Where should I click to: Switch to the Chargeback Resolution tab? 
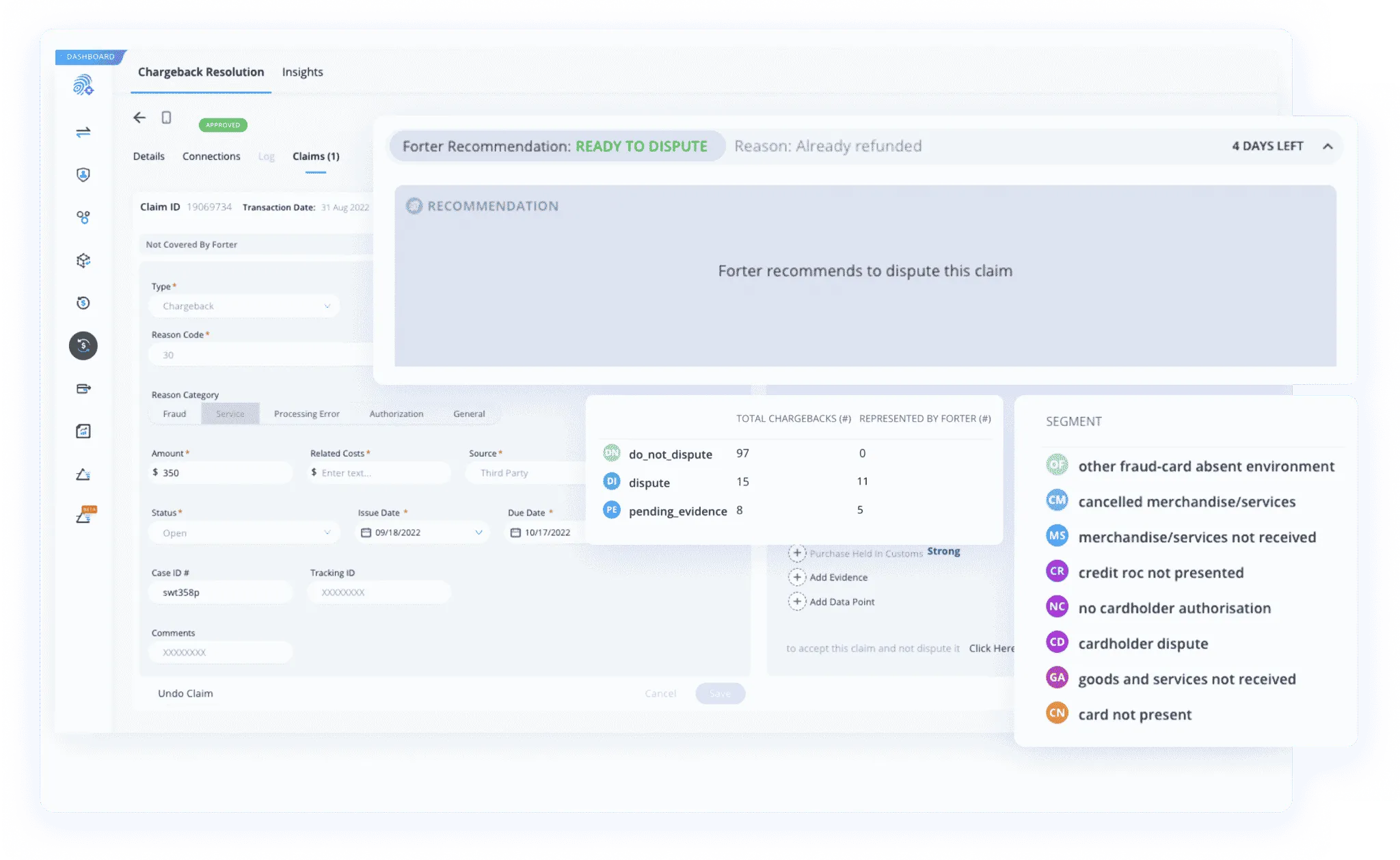[x=201, y=72]
